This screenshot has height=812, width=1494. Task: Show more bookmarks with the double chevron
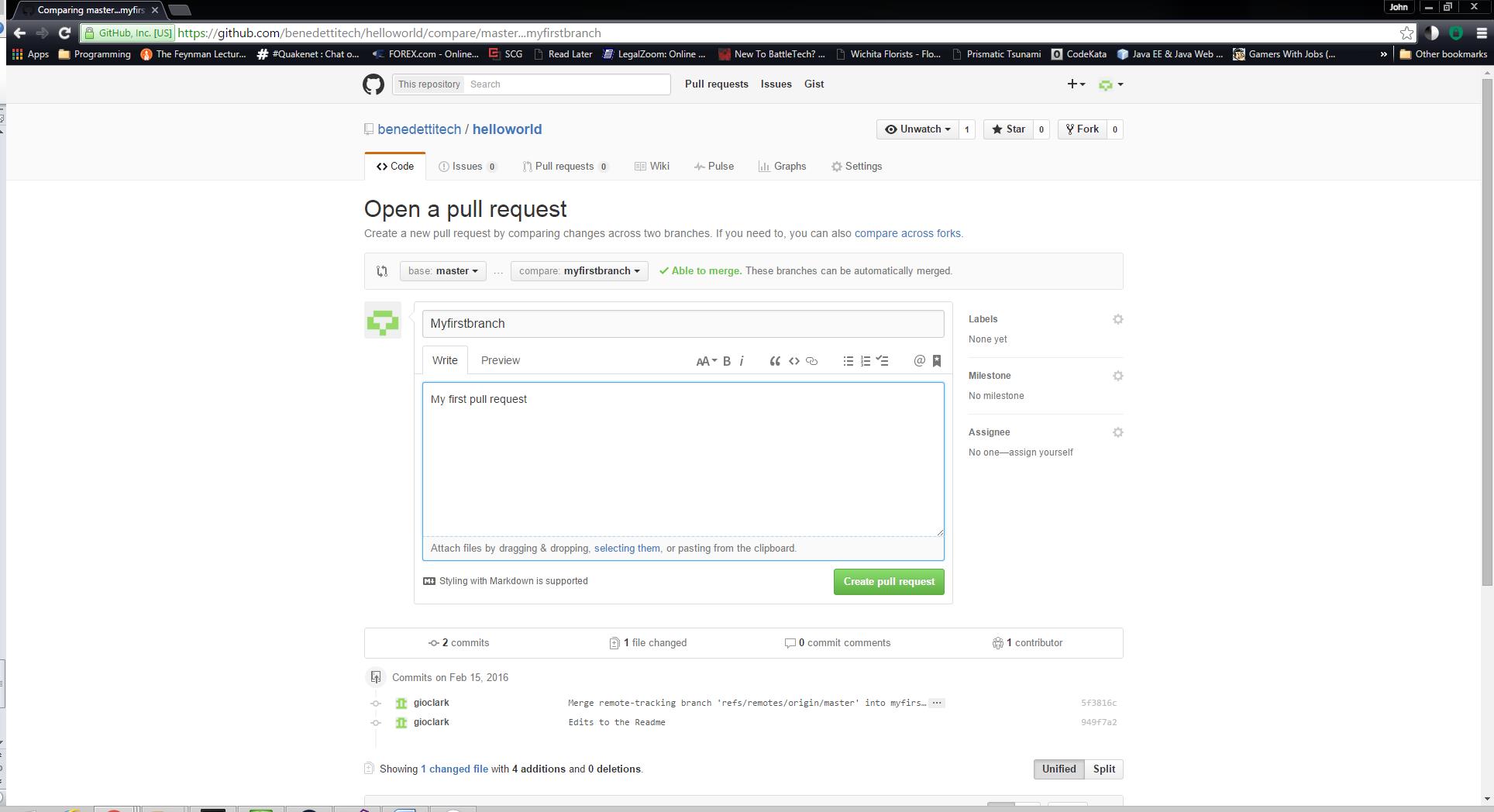(1383, 54)
